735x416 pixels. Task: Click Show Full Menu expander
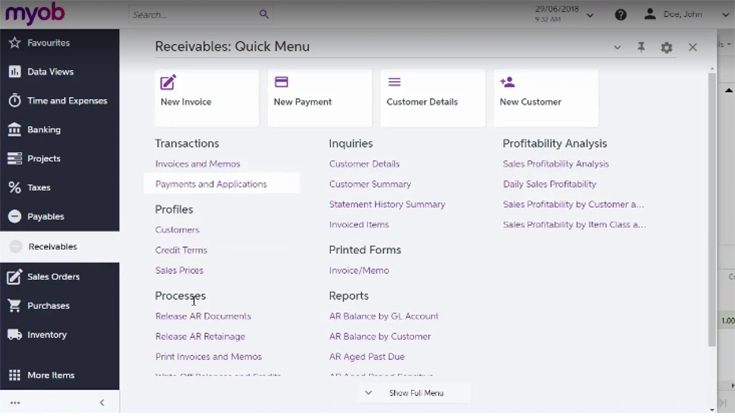[x=414, y=393]
